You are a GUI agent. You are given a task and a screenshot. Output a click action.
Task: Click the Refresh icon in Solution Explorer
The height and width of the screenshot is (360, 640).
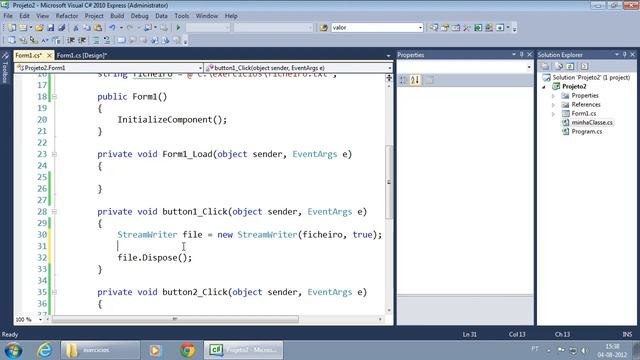pyautogui.click(x=571, y=66)
